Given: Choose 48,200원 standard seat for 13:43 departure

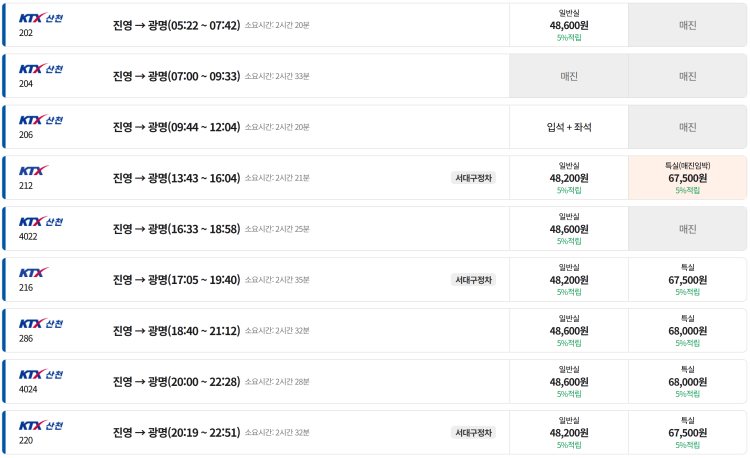Looking at the screenshot, I should (x=569, y=178).
